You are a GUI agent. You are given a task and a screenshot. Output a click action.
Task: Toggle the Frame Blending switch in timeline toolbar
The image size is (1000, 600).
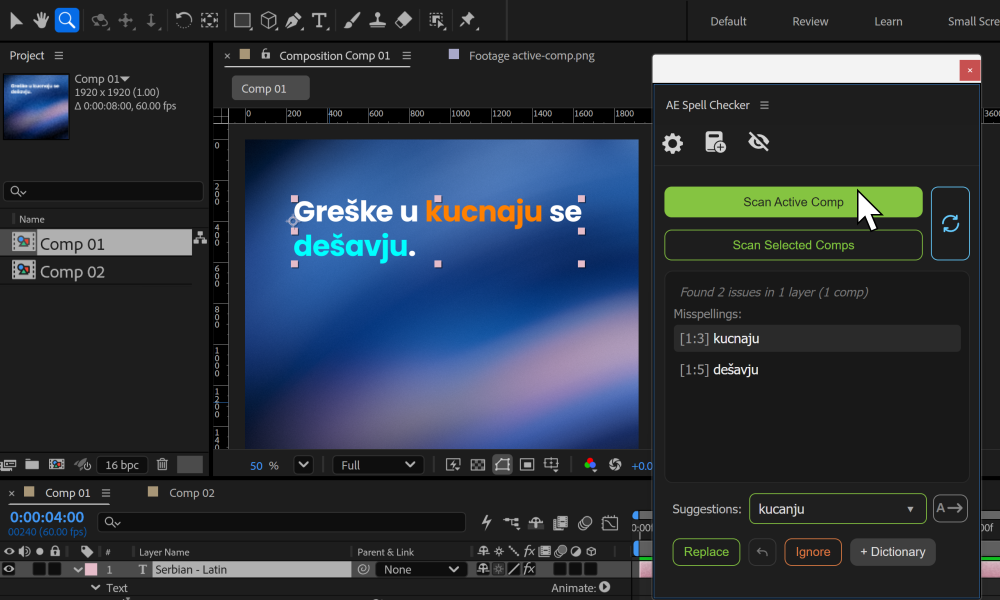click(x=560, y=523)
